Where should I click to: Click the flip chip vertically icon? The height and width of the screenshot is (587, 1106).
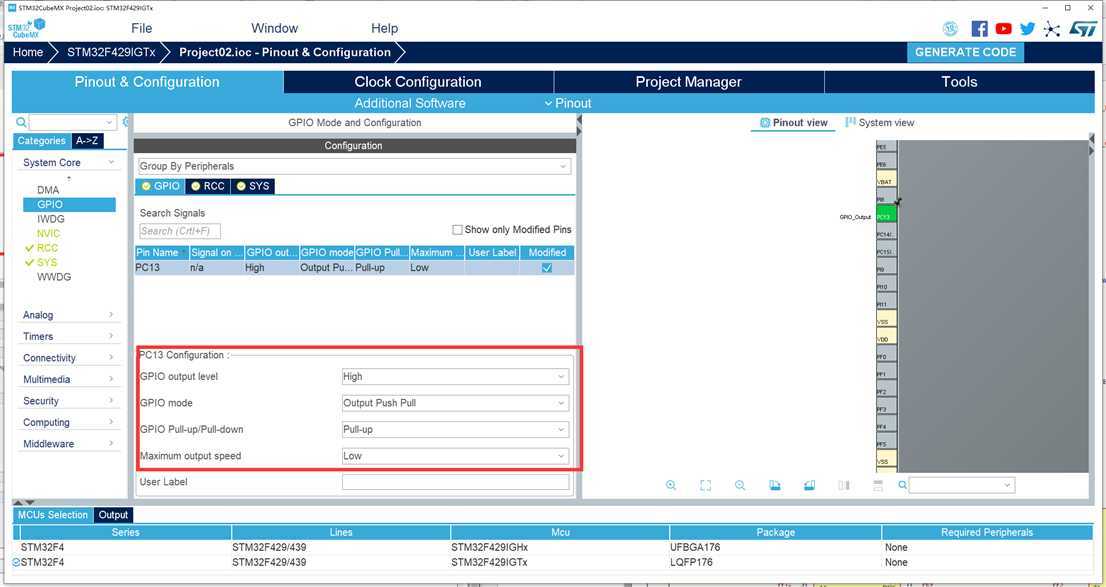pos(878,485)
